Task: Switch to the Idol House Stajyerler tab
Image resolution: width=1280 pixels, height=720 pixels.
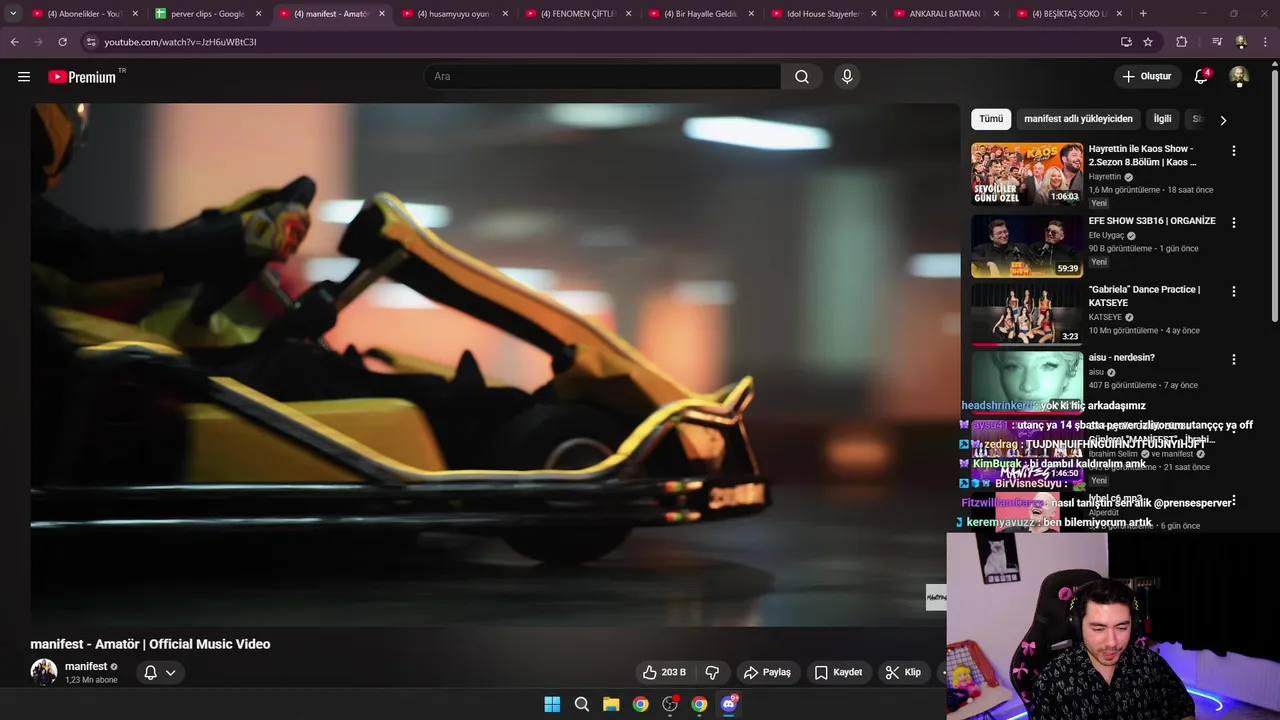Action: [824, 14]
